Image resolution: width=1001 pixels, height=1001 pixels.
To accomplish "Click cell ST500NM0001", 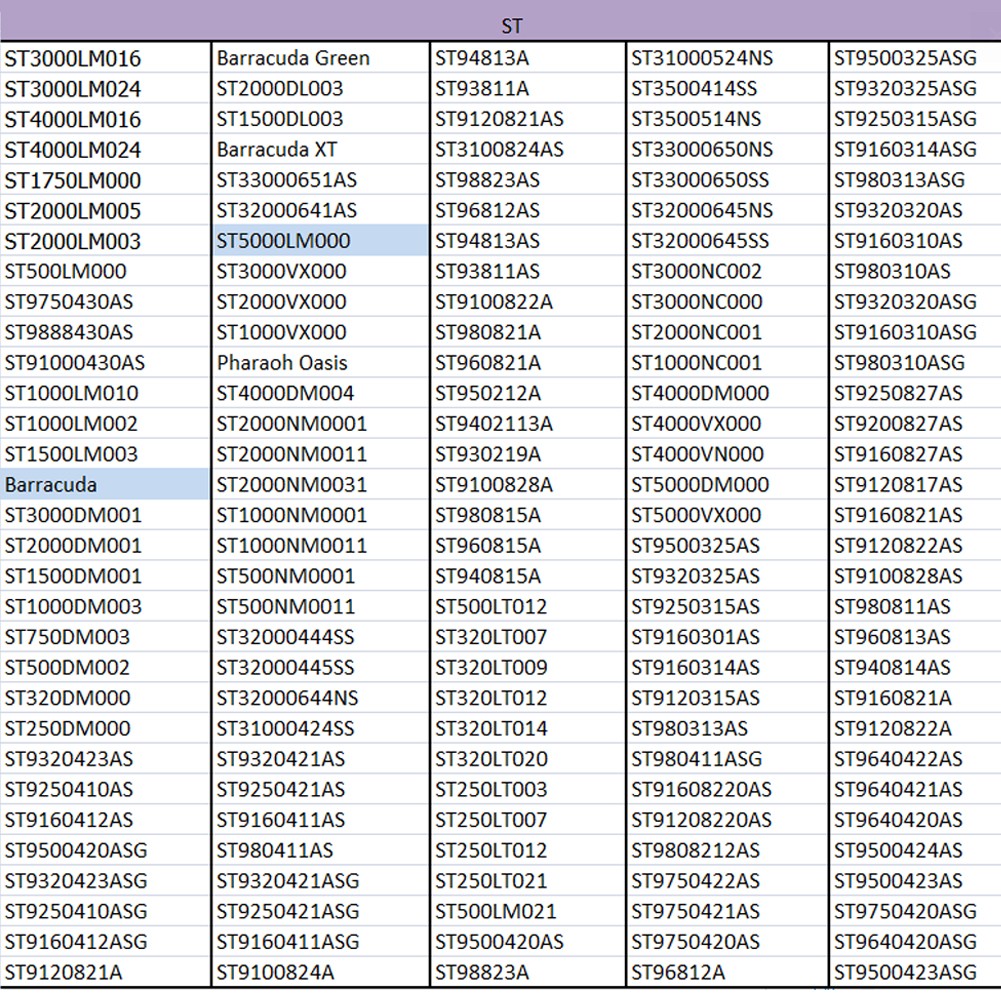I will coord(320,576).
